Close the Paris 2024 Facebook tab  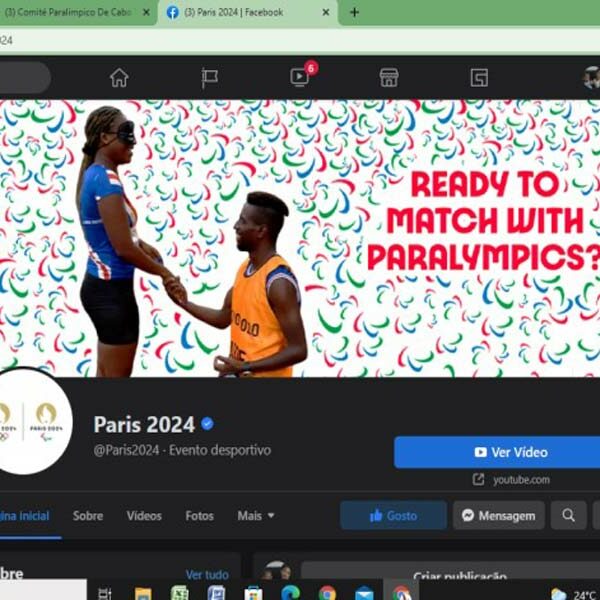click(x=326, y=12)
